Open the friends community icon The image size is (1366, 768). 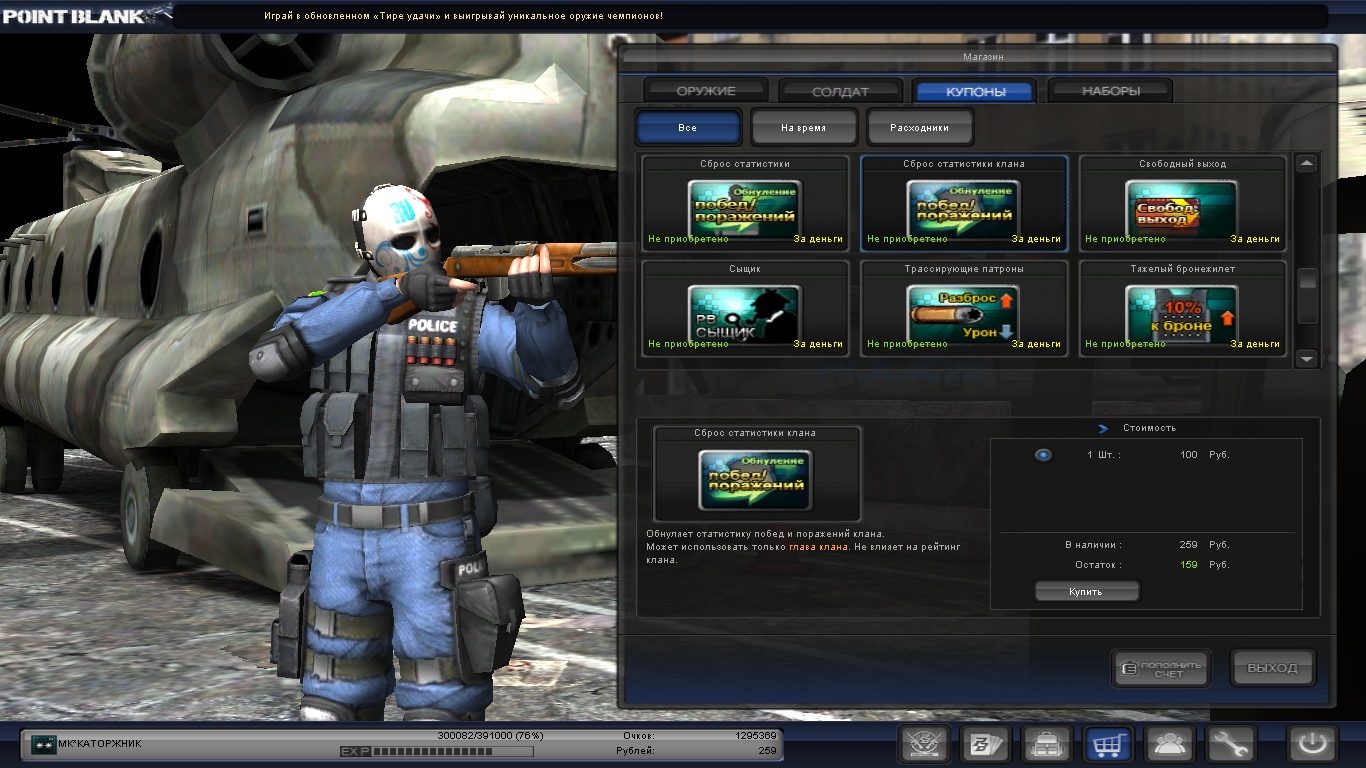[x=1170, y=745]
